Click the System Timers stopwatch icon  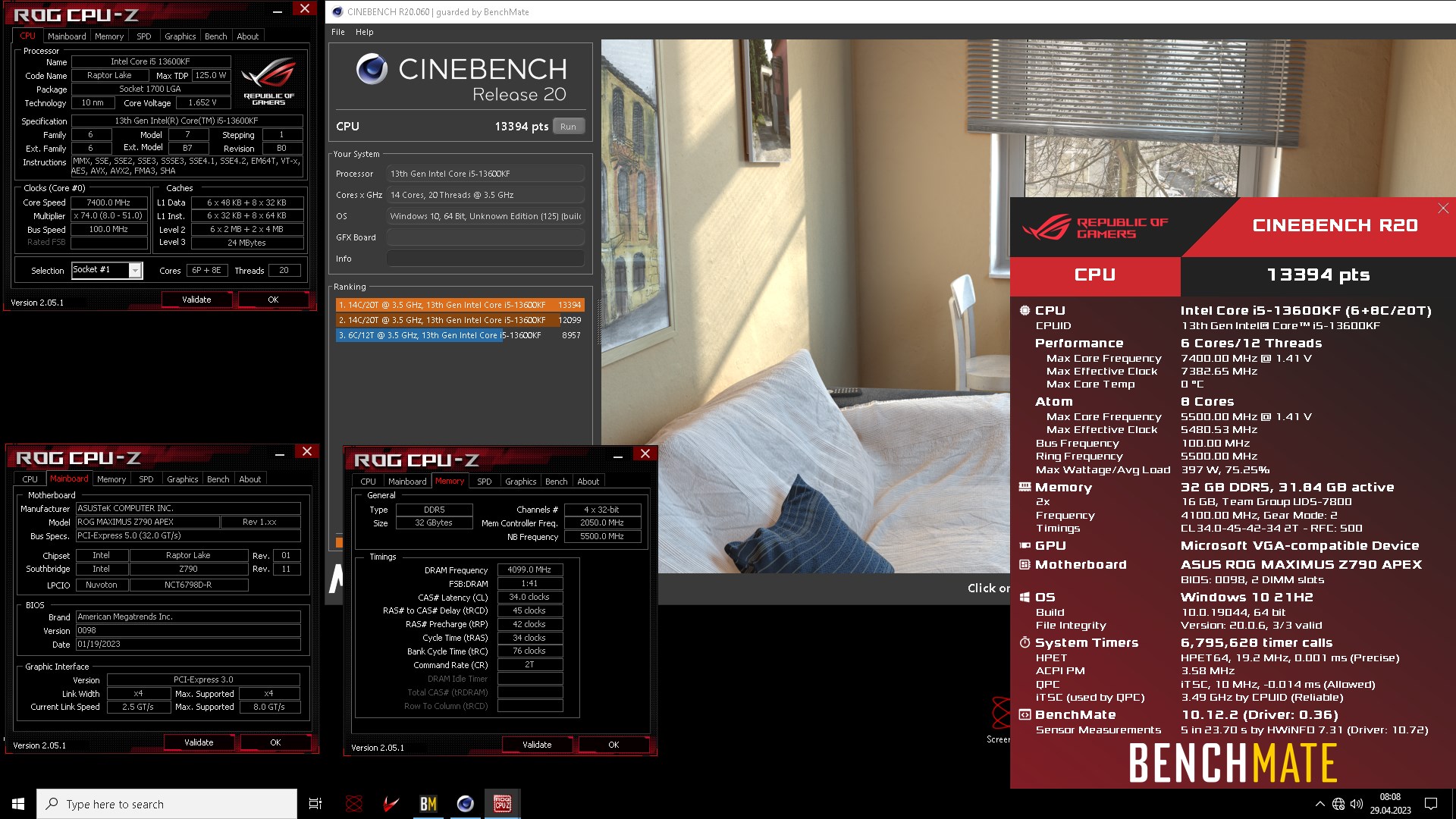[x=1025, y=642]
